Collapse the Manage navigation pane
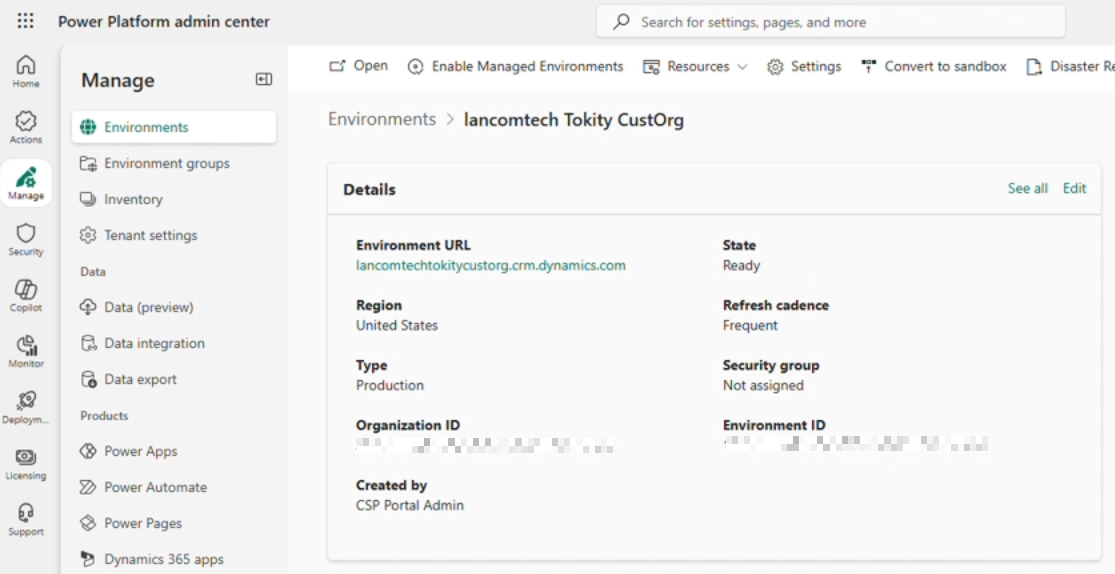Viewport: 1115px width, 574px height. point(264,80)
